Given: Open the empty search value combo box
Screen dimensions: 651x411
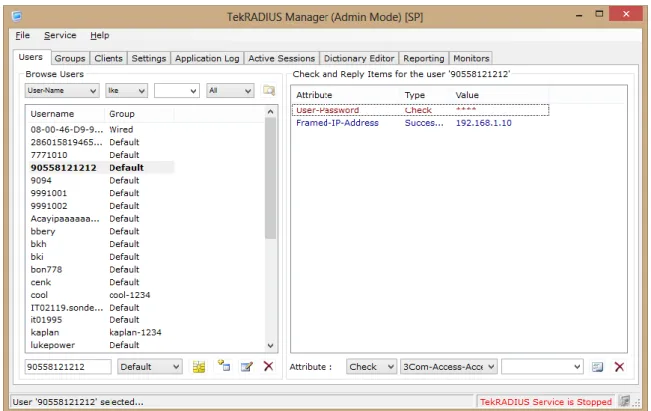Looking at the screenshot, I should point(176,91).
